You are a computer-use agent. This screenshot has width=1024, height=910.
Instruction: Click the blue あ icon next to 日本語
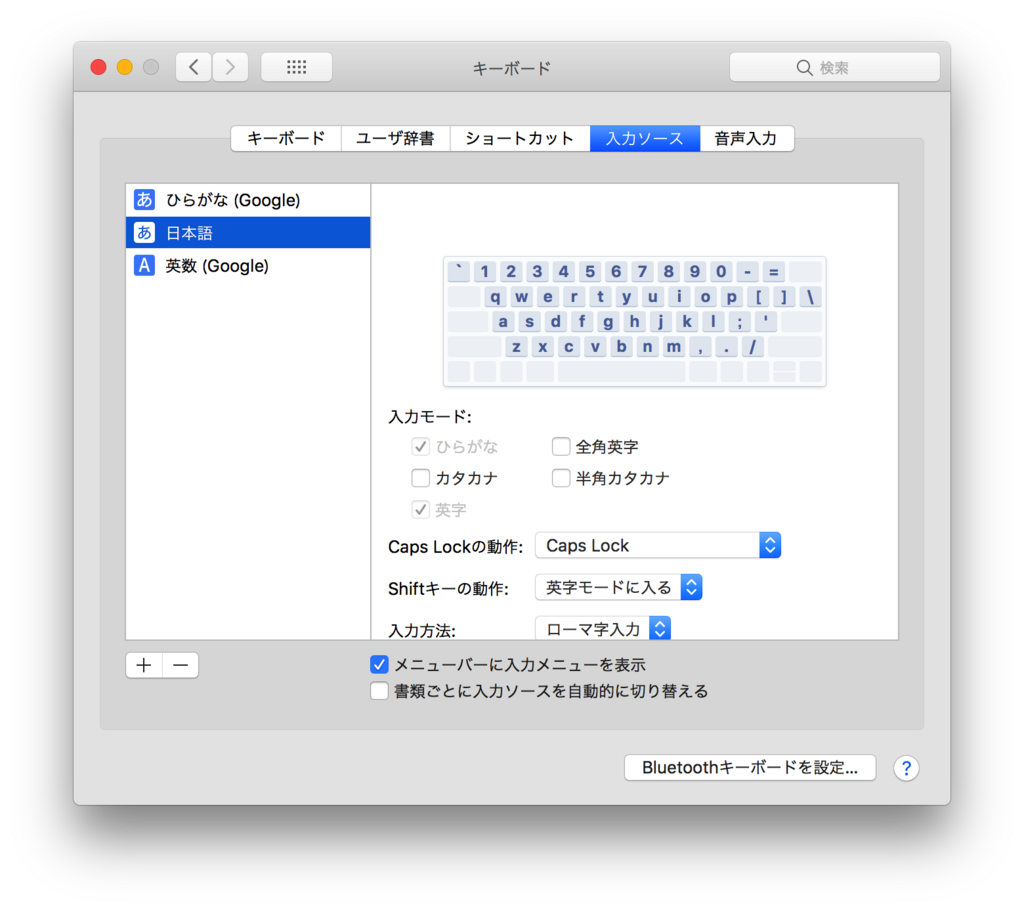coord(144,232)
